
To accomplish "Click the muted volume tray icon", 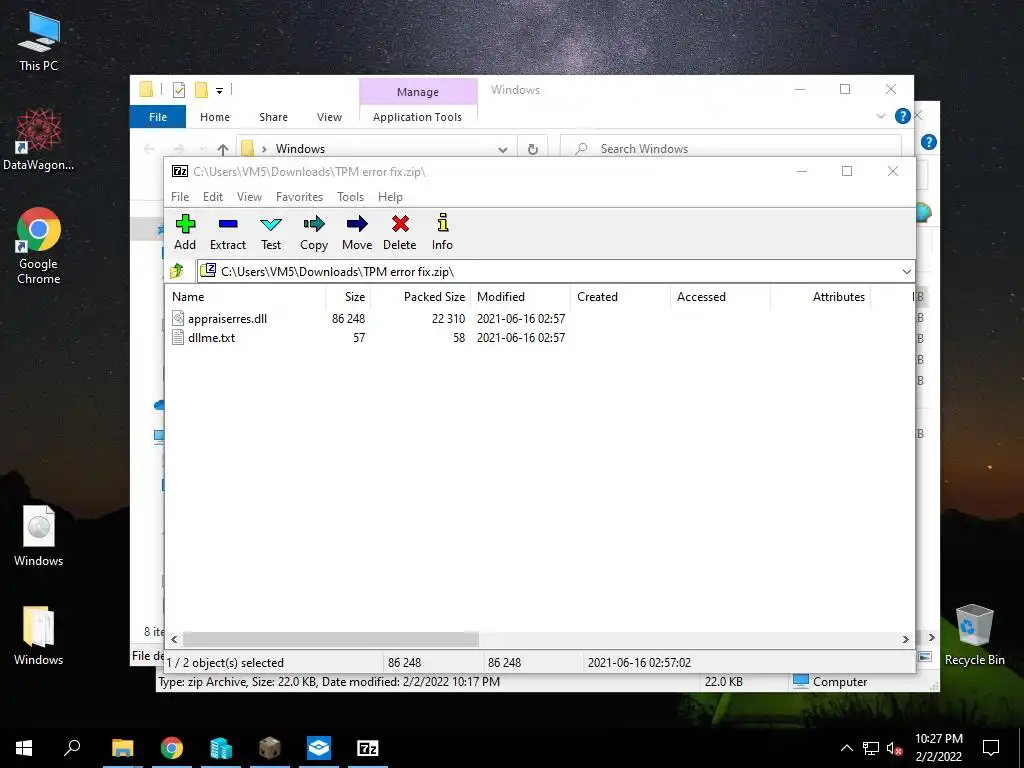I will 895,748.
